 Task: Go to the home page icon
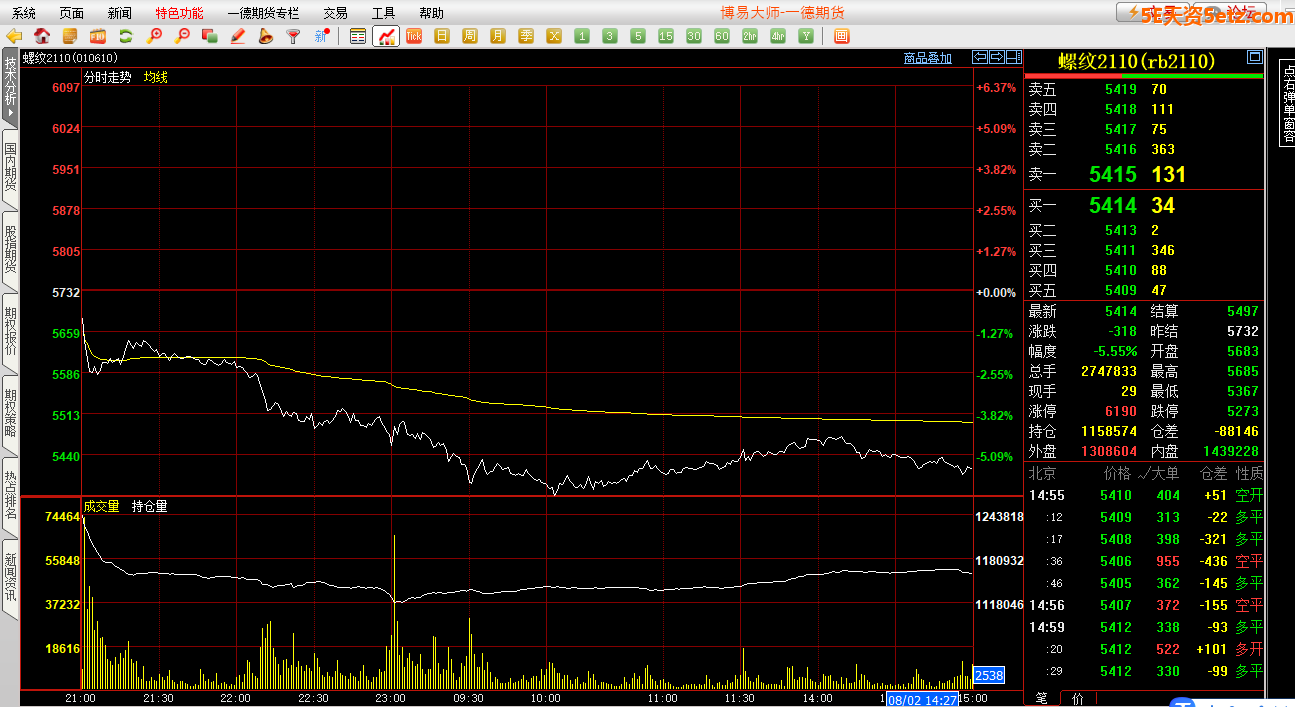click(x=42, y=36)
